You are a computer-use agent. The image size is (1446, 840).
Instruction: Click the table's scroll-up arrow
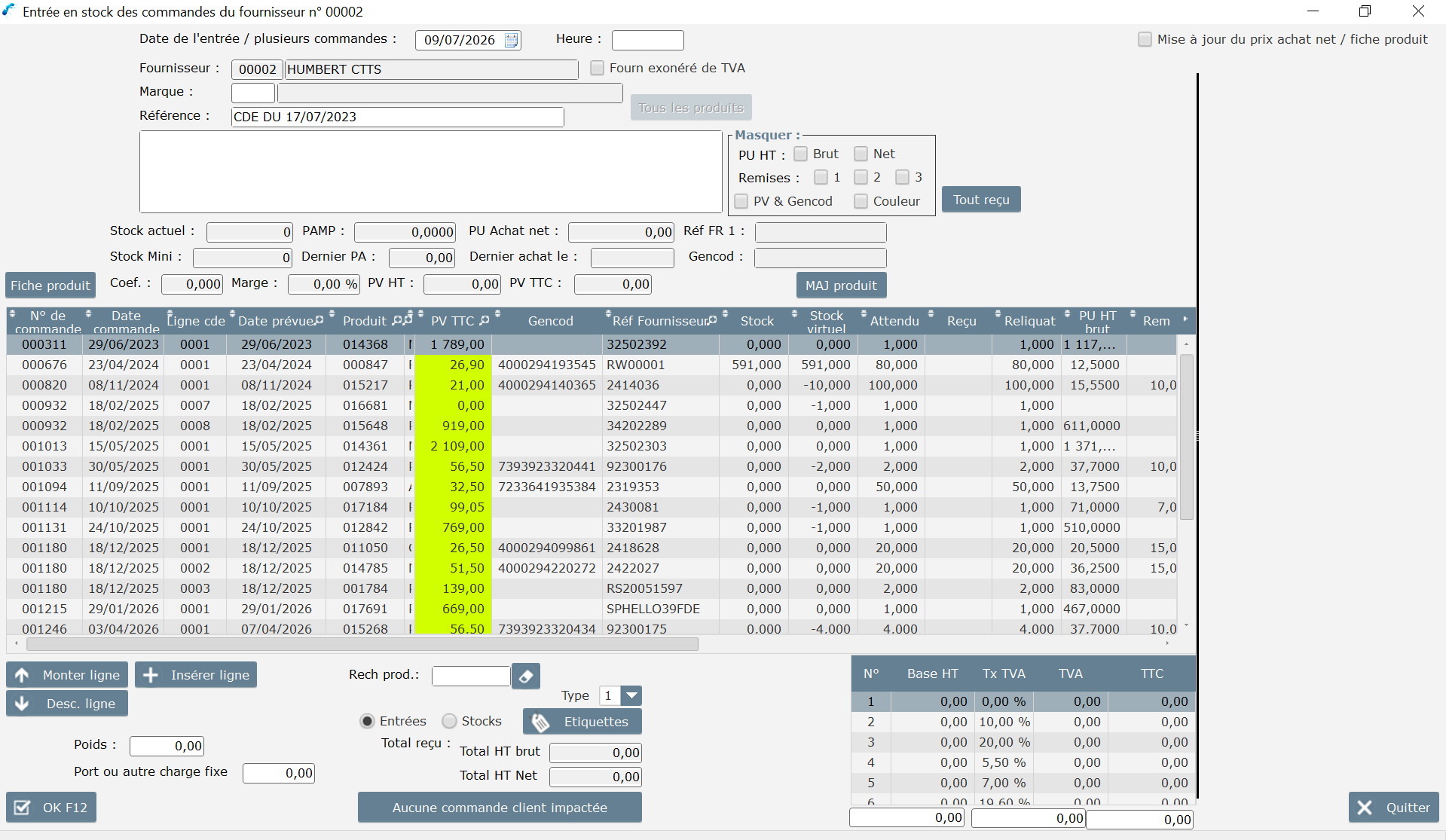pyautogui.click(x=1186, y=344)
